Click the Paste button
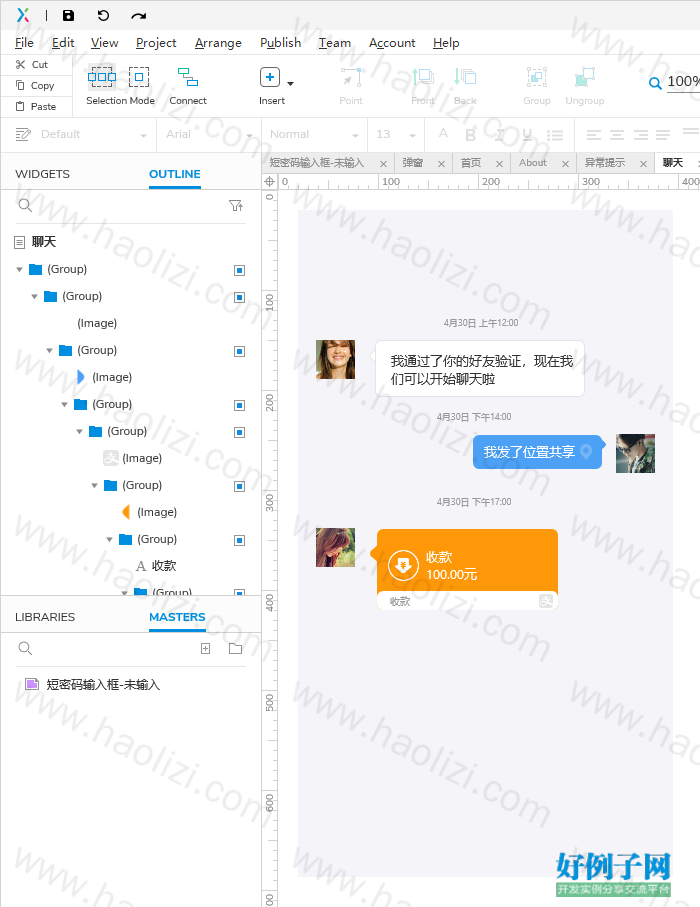The image size is (700, 907). (x=36, y=106)
